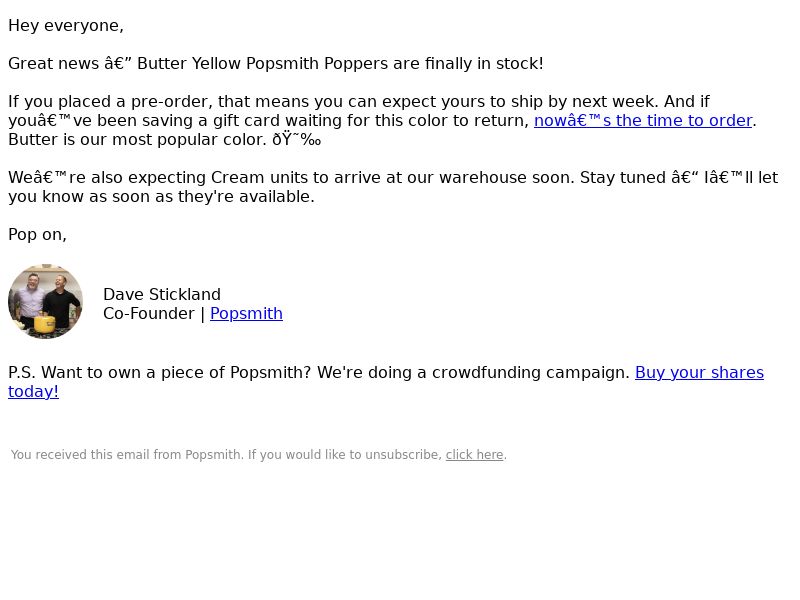The height and width of the screenshot is (600, 800).
Task: Click the garbled emoji characters after "popular color."
Action: coord(296,140)
